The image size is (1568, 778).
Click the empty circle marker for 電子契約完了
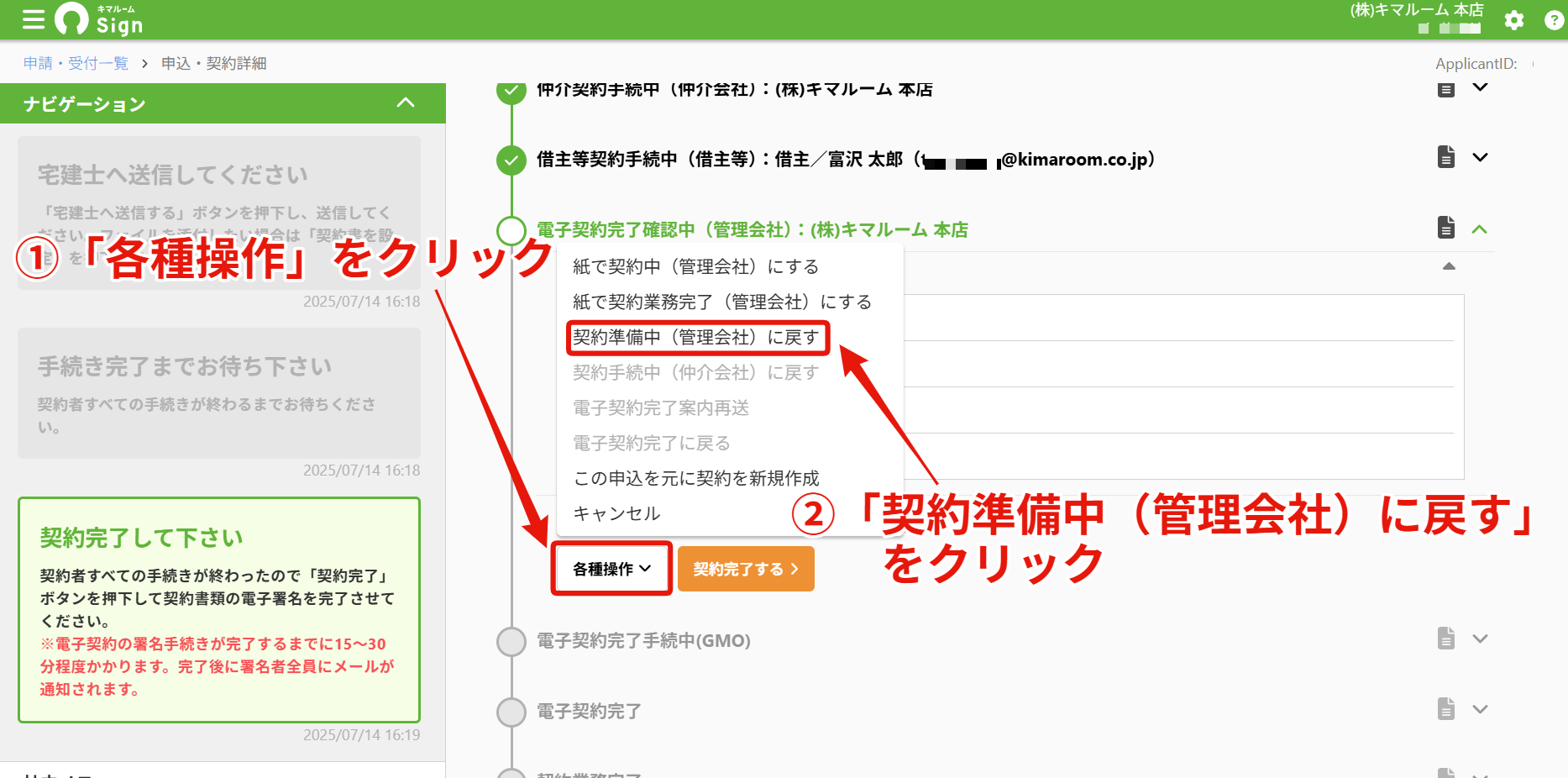pyautogui.click(x=511, y=712)
